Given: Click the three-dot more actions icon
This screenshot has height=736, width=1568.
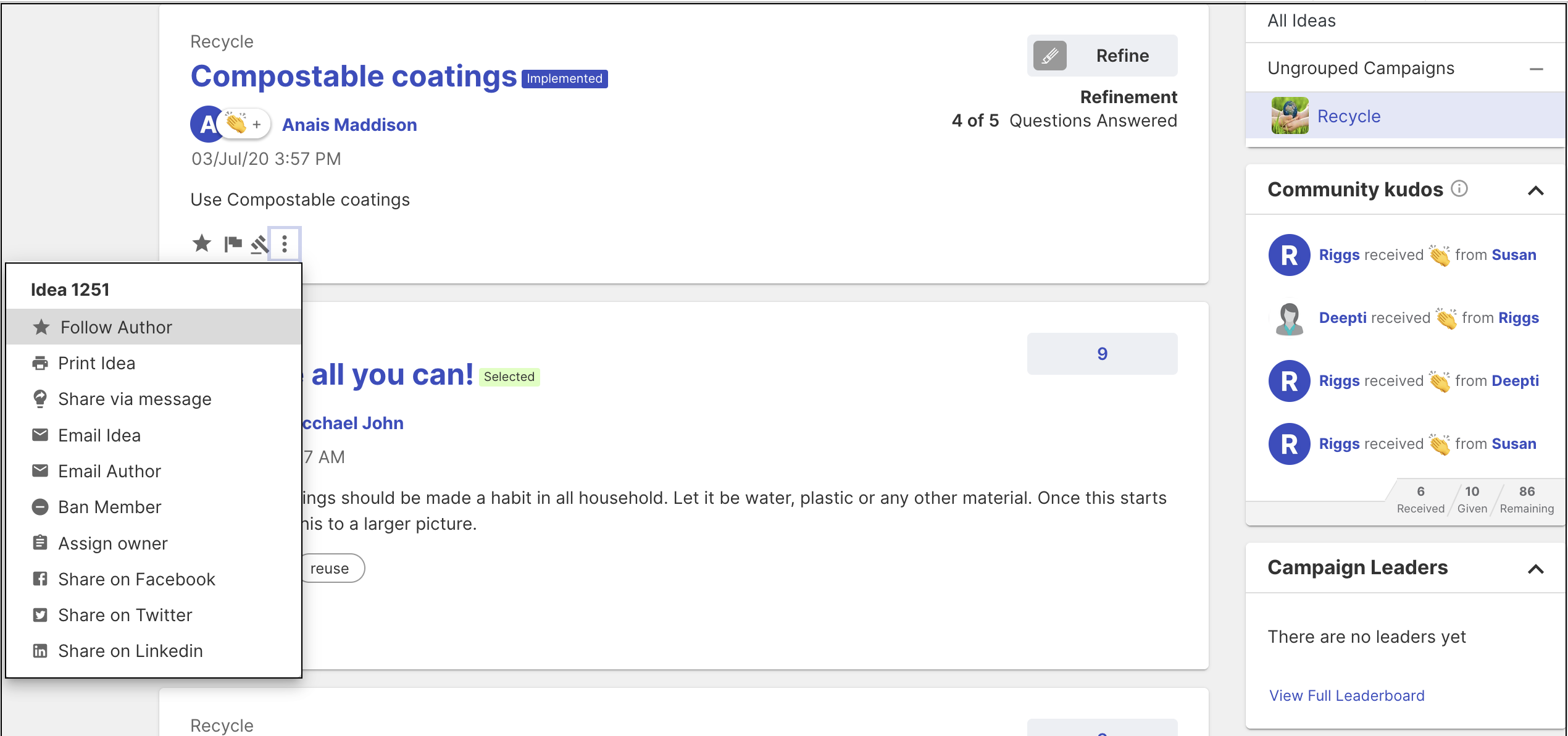Looking at the screenshot, I should pyautogui.click(x=284, y=244).
